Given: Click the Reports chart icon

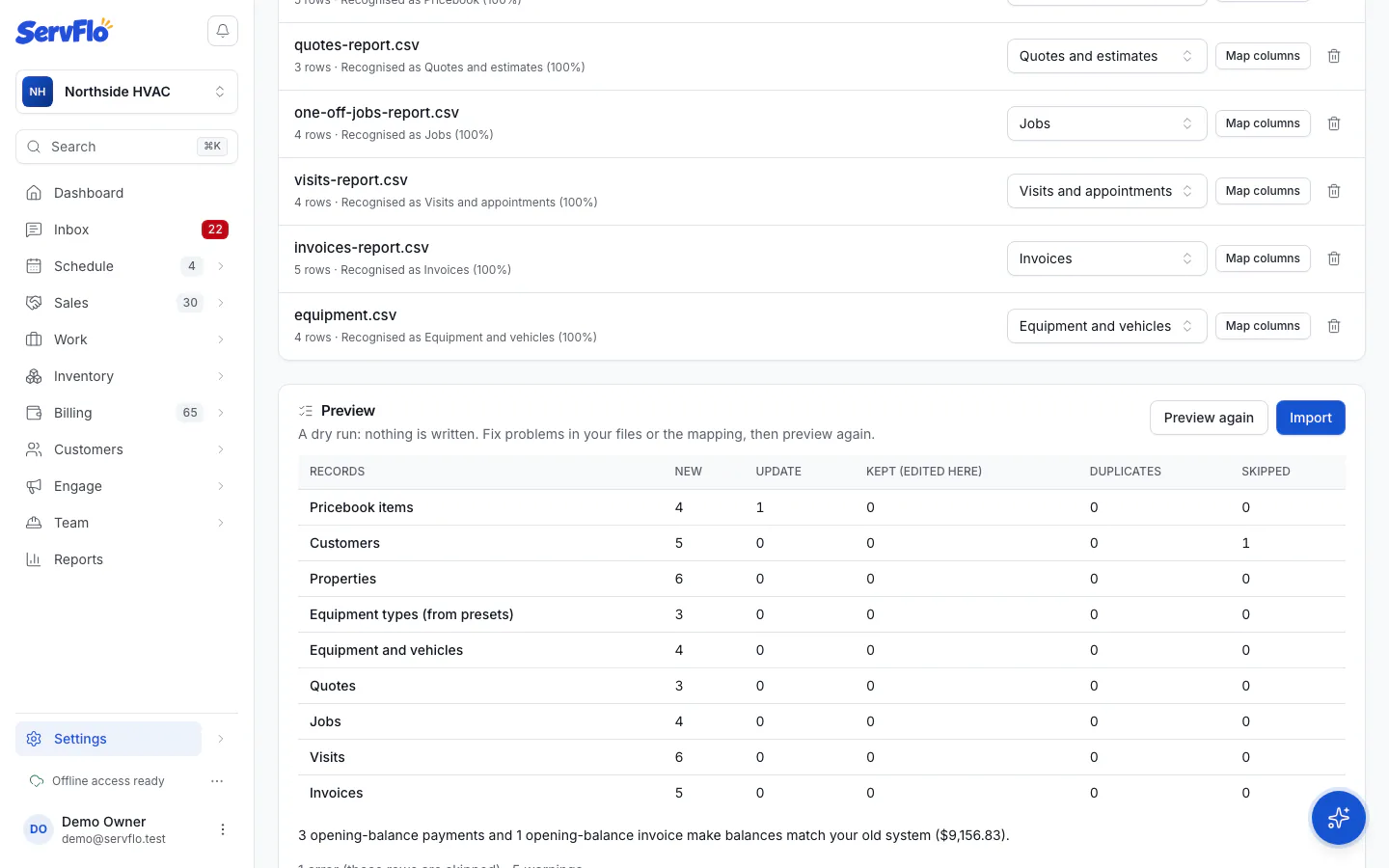Looking at the screenshot, I should pos(34,559).
